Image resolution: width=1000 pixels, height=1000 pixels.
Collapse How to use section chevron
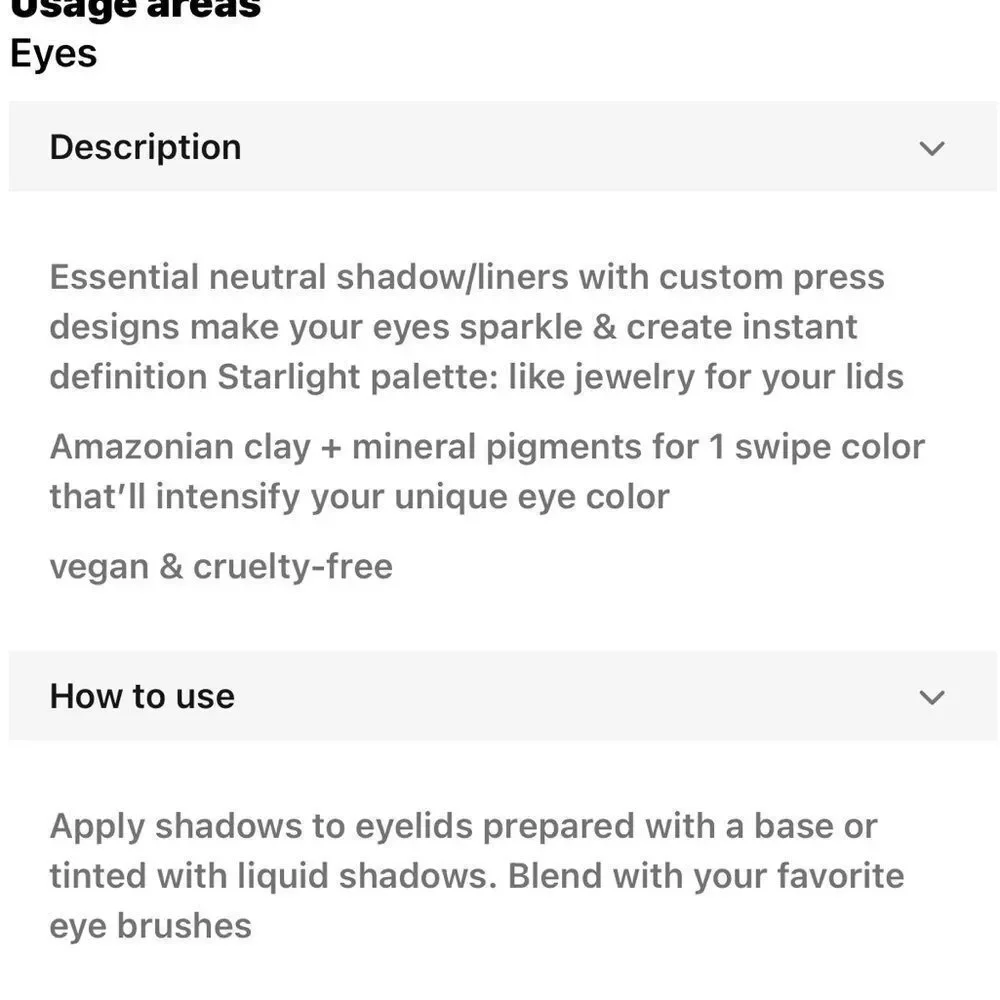pos(932,697)
